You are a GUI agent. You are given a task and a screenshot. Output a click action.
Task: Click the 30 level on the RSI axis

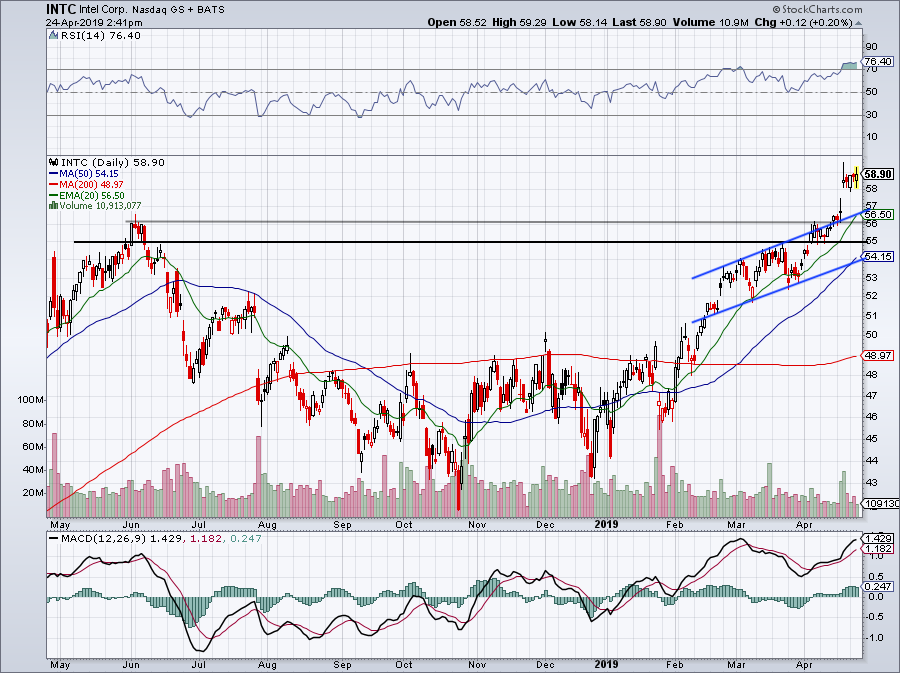(871, 115)
